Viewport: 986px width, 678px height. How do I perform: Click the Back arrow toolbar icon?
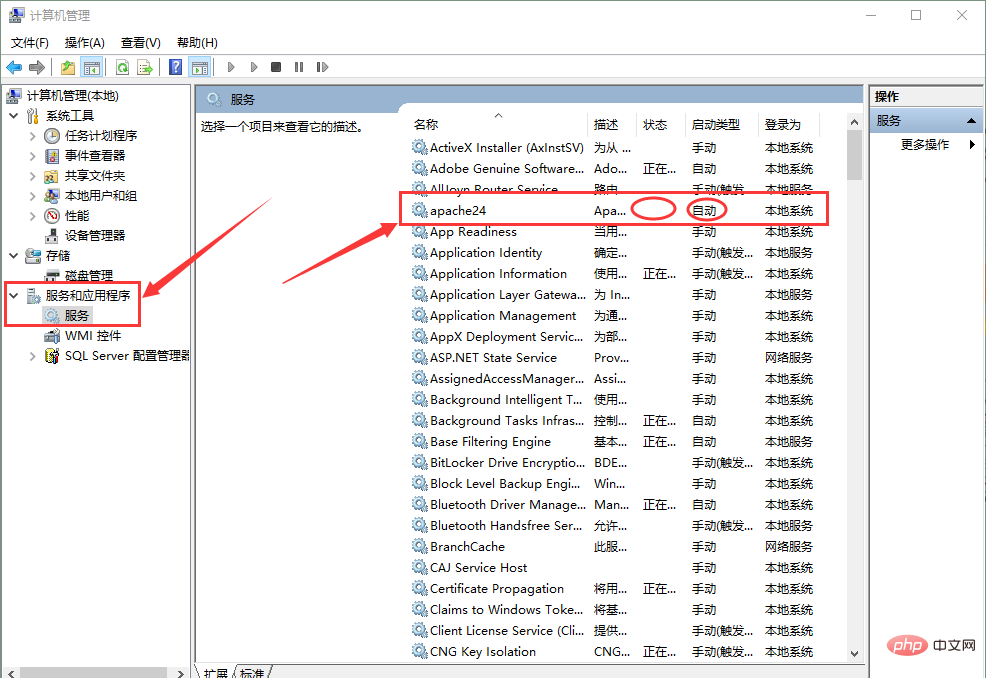pyautogui.click(x=14, y=67)
